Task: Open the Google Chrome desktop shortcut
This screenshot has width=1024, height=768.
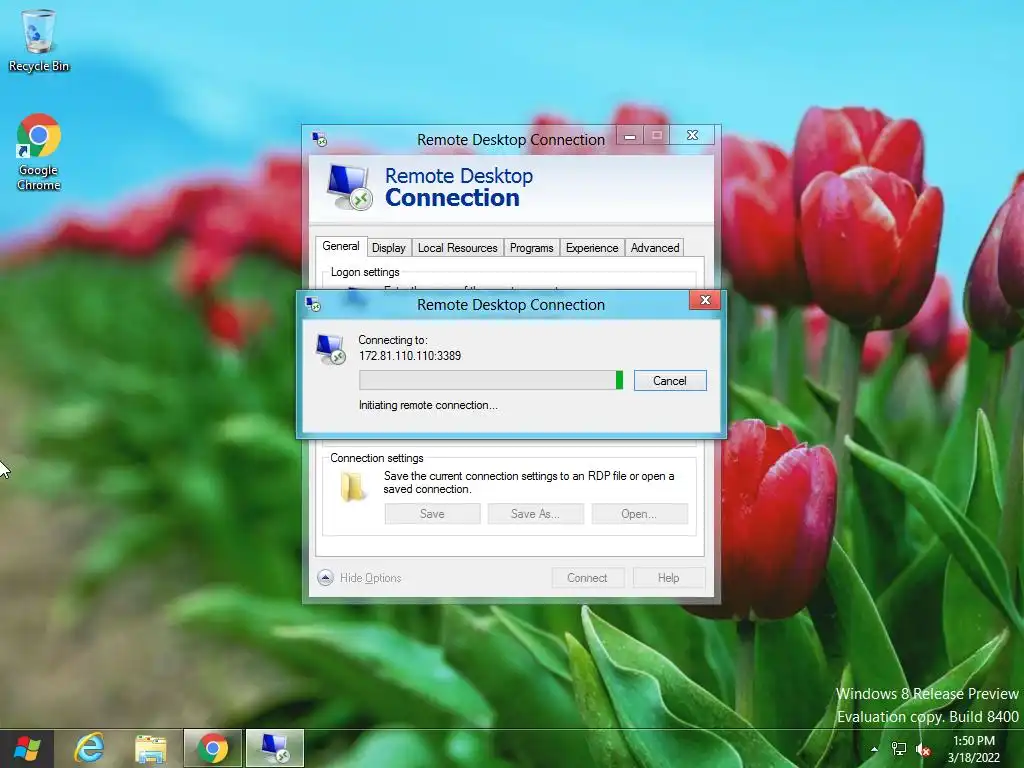Action: point(39,152)
